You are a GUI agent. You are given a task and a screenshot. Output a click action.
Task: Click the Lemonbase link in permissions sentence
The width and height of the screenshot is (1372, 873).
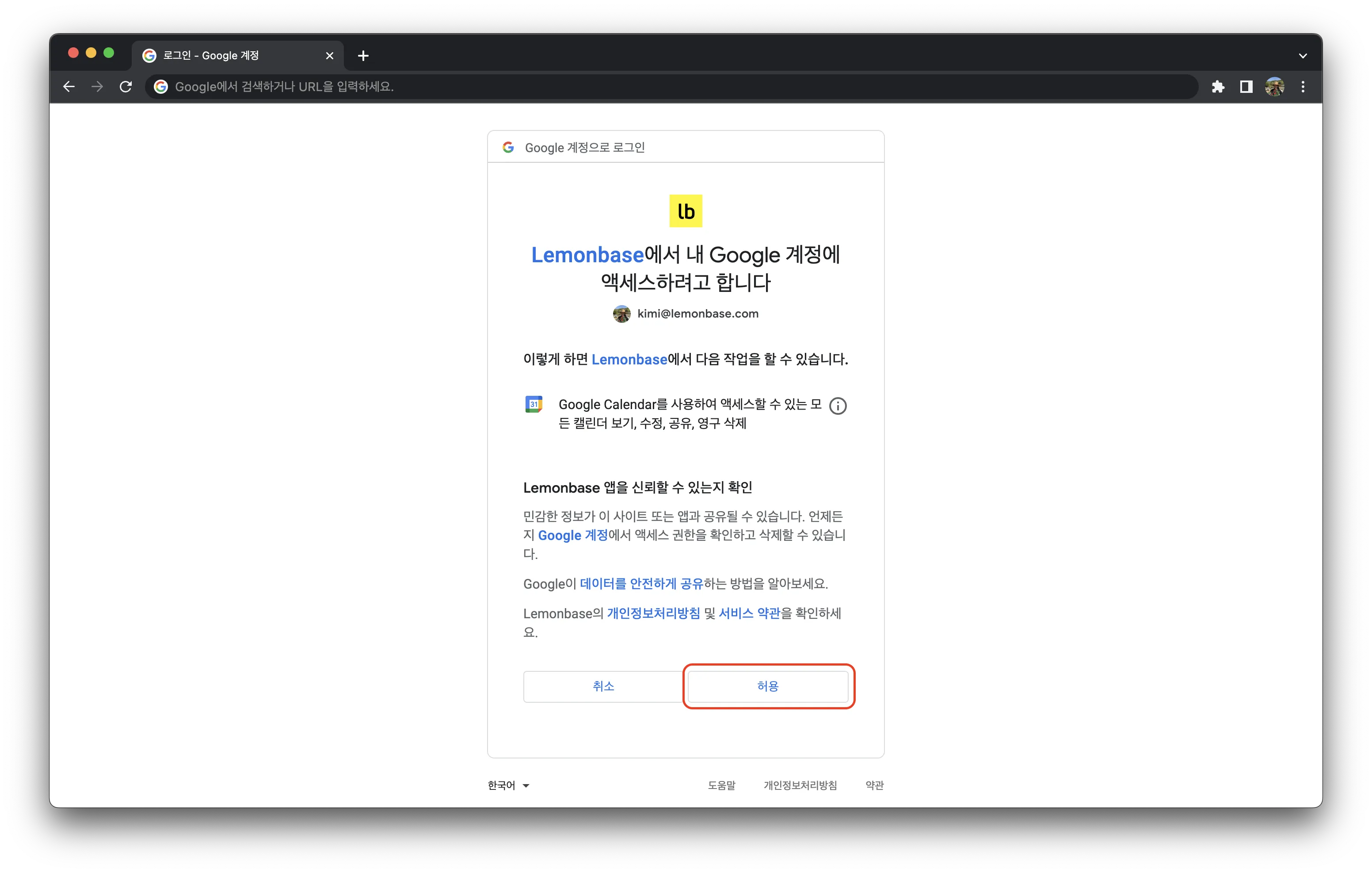[x=629, y=359]
